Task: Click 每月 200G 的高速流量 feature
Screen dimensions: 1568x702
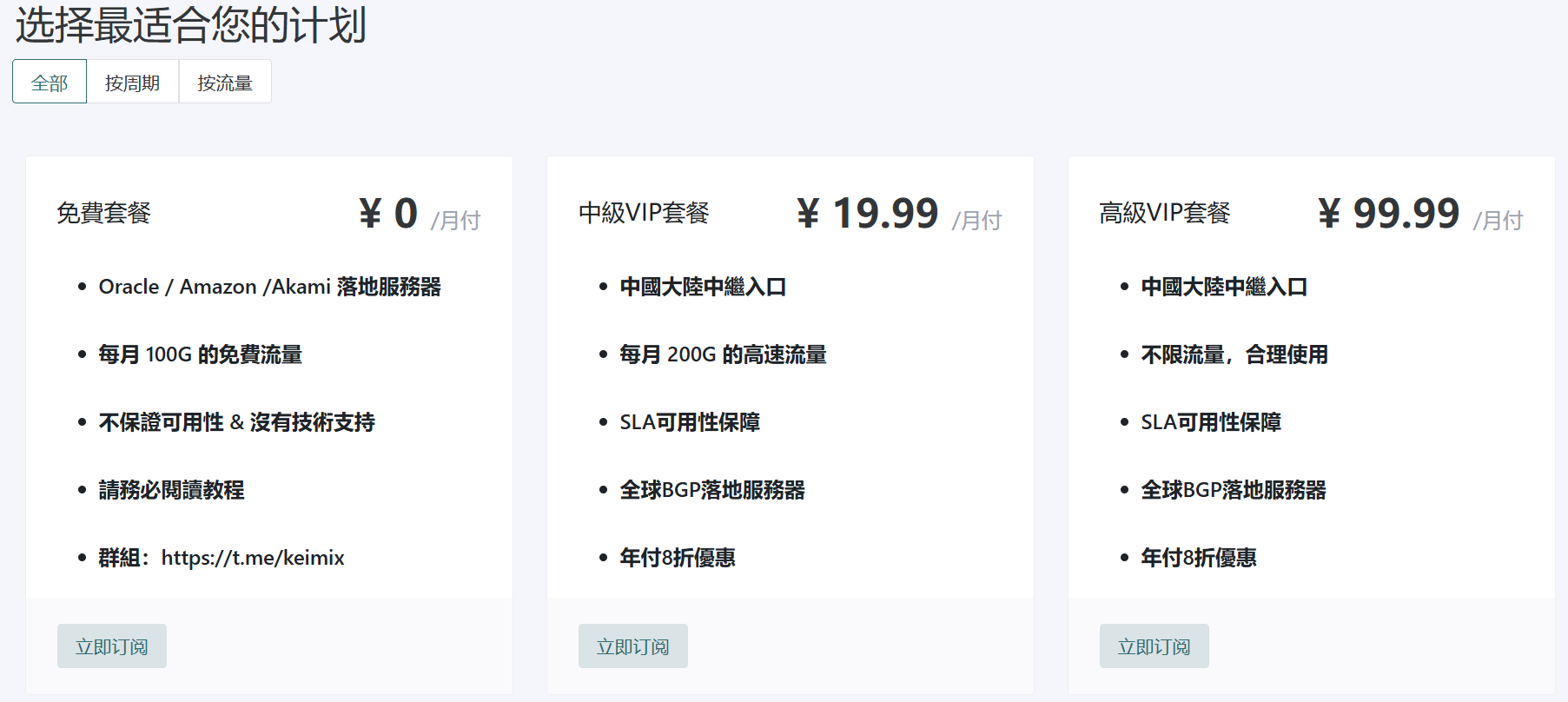Action: [724, 354]
